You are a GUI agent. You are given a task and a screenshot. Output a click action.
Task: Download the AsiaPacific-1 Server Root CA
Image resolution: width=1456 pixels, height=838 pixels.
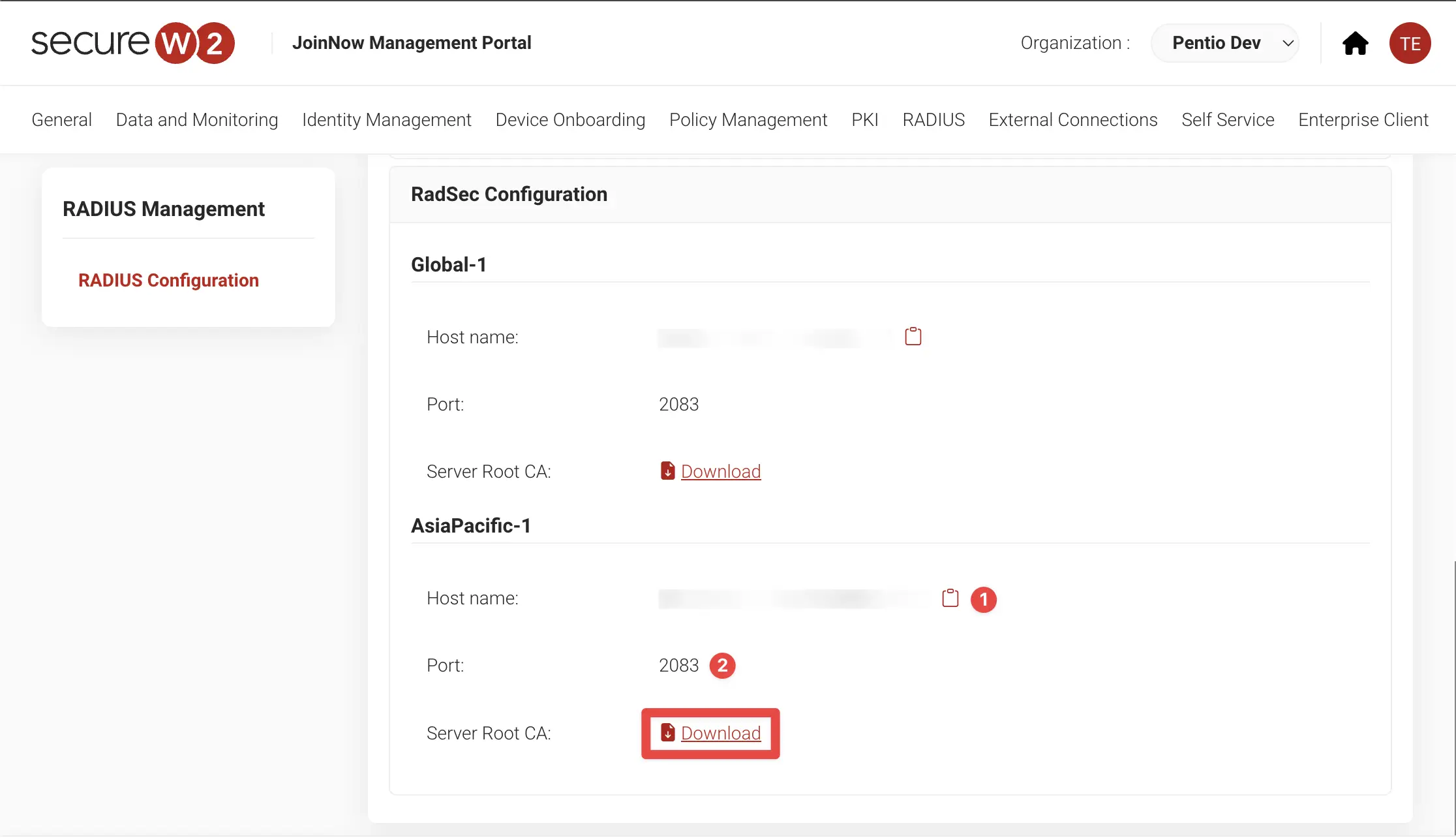tap(720, 733)
